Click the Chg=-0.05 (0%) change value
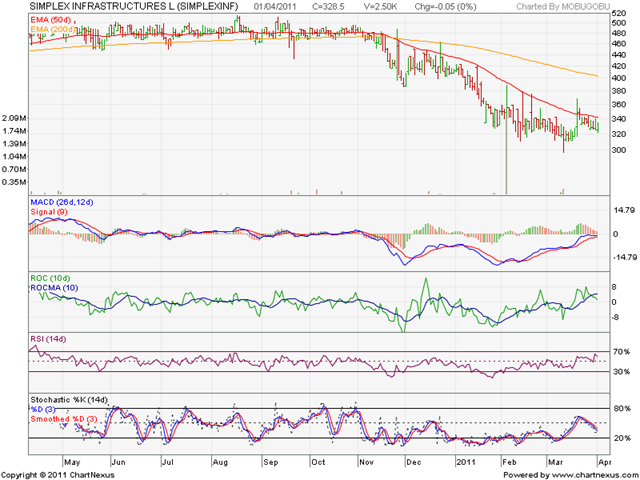The height and width of the screenshot is (480, 640). [445, 7]
